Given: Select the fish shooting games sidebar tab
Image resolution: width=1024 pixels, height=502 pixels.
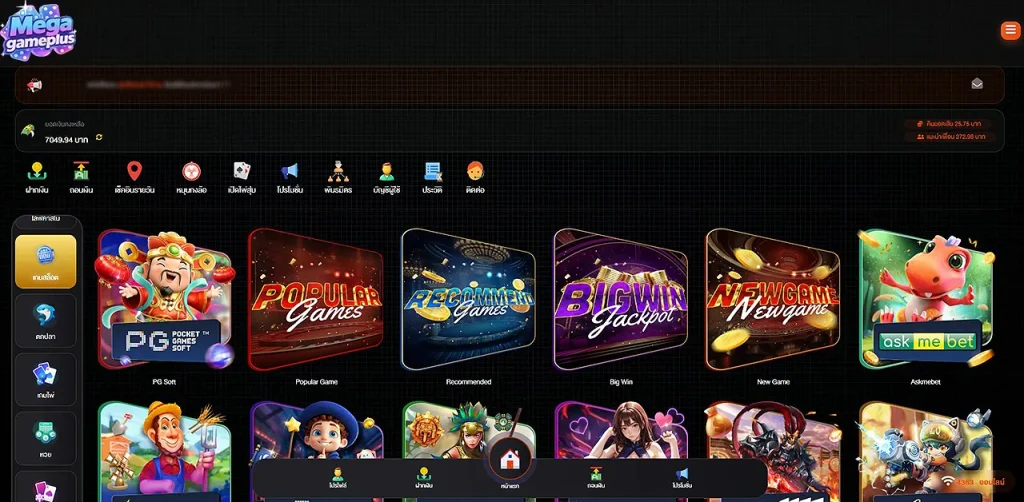Looking at the screenshot, I should (46, 320).
